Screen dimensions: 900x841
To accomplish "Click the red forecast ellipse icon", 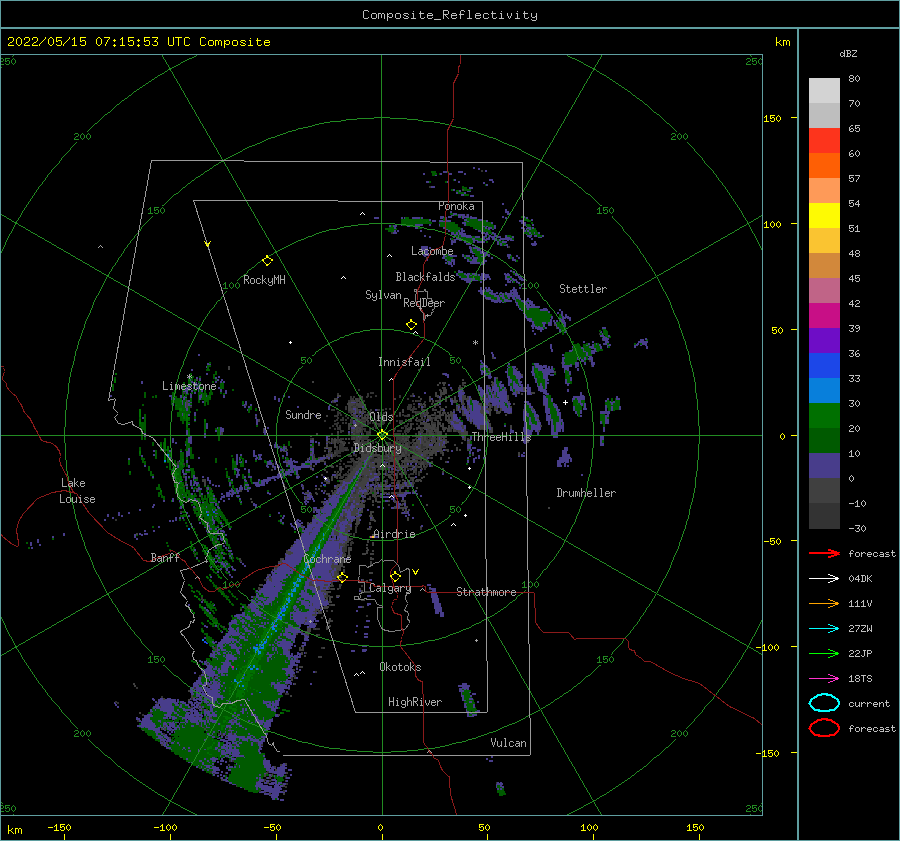I will pos(824,728).
